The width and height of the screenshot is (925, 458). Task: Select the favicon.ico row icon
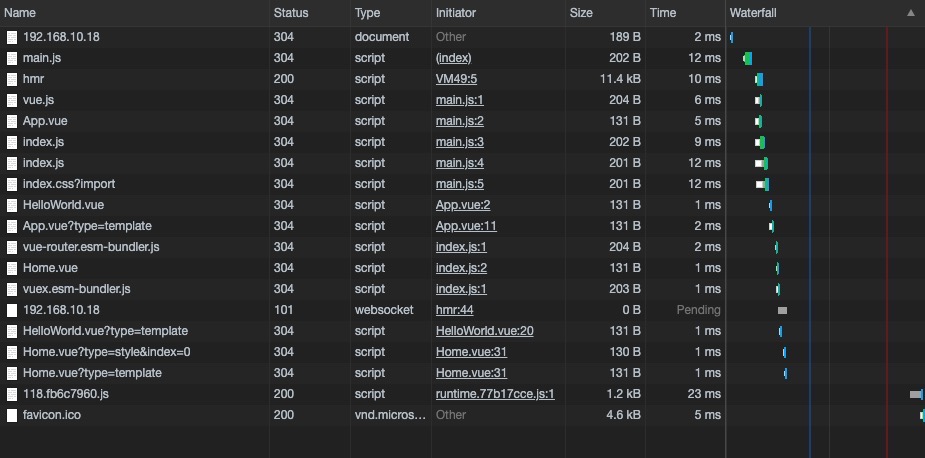[12, 415]
